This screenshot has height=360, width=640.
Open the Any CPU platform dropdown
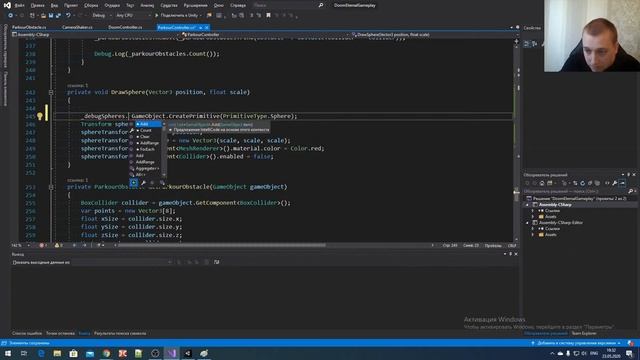click(x=133, y=16)
